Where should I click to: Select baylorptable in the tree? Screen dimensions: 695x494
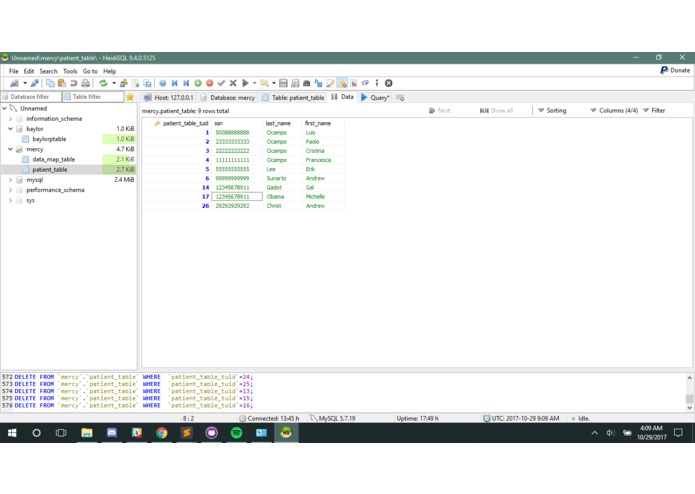click(49, 139)
